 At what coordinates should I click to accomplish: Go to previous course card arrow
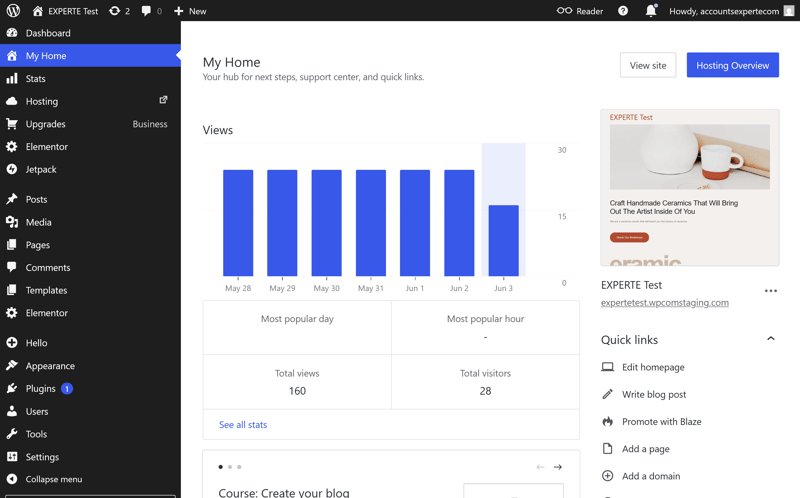pyautogui.click(x=540, y=467)
